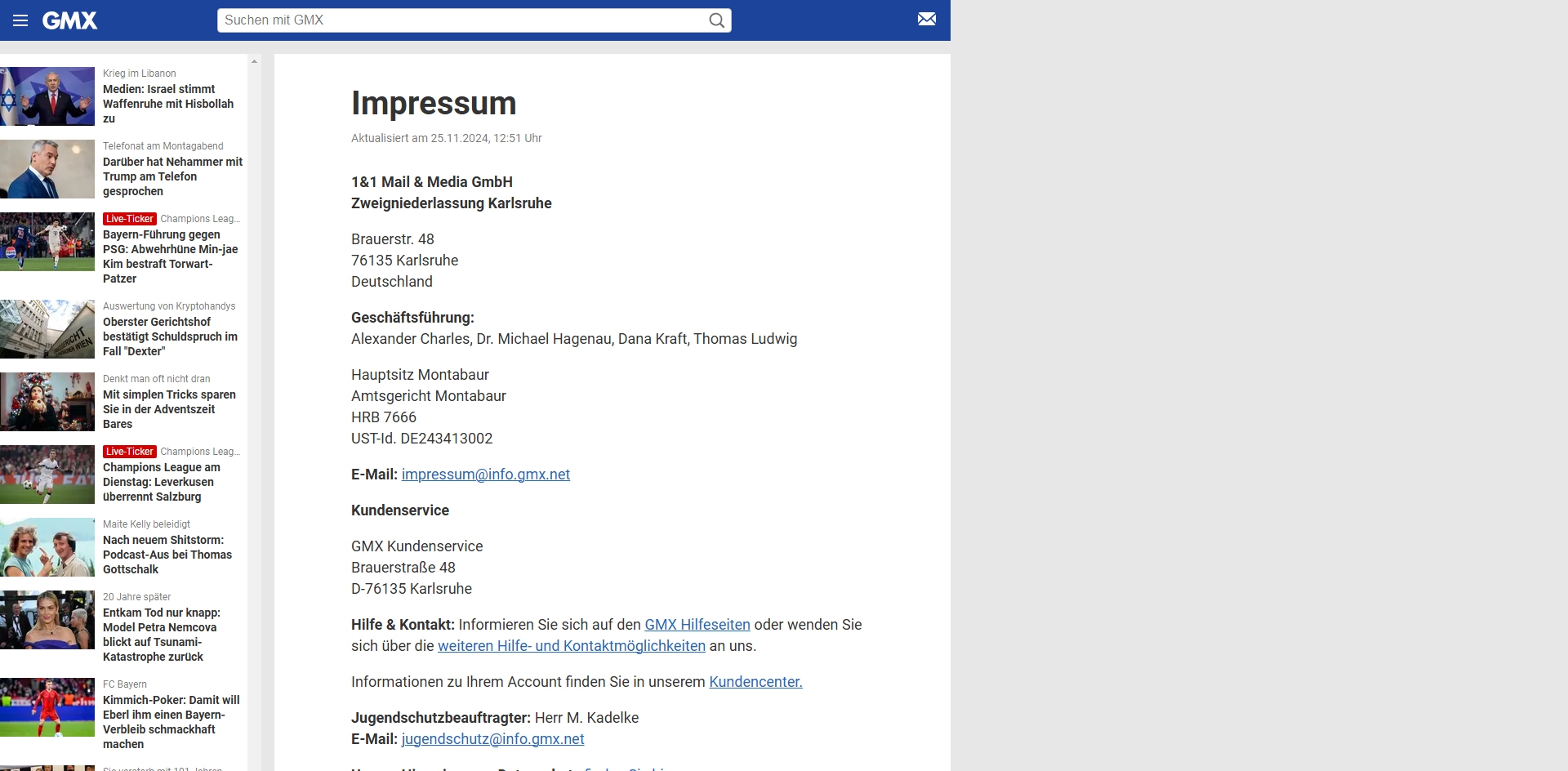Click the Kimmich FC Bayern thumbnail
Viewport: 1568px width, 771px height.
47,707
